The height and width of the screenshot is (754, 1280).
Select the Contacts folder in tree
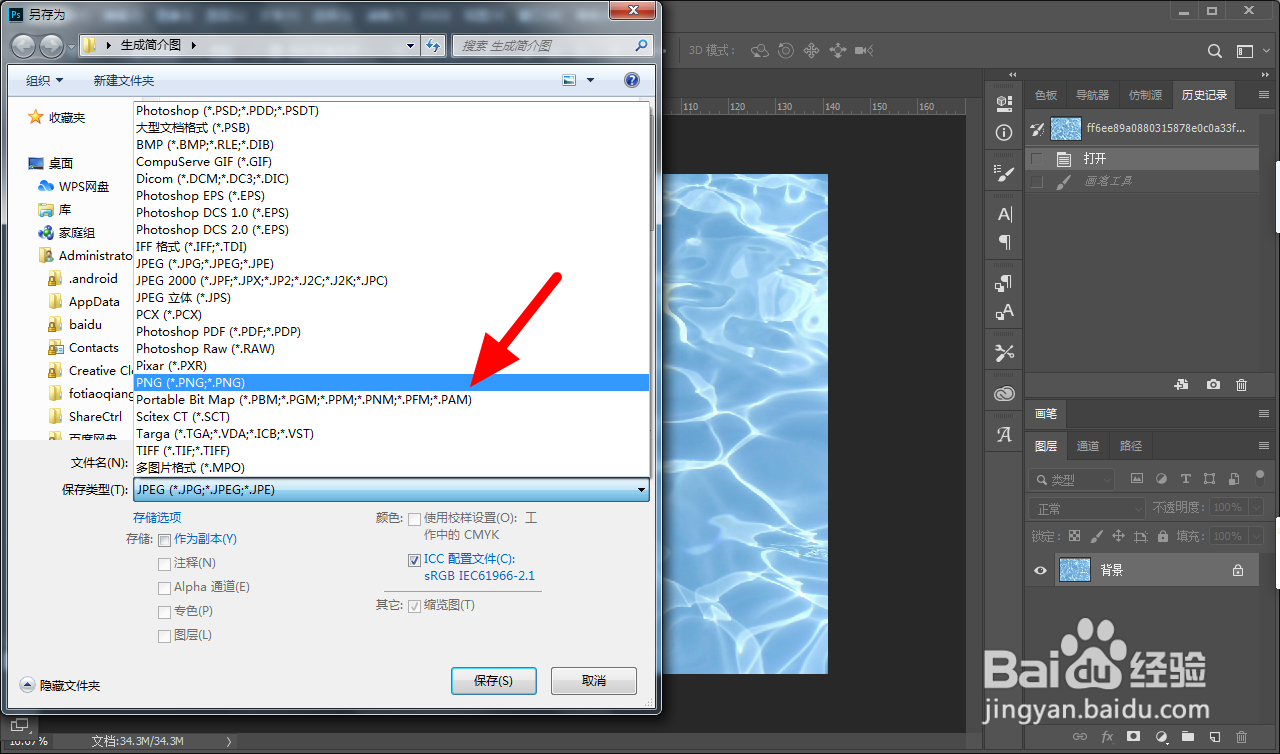pyautogui.click(x=84, y=347)
